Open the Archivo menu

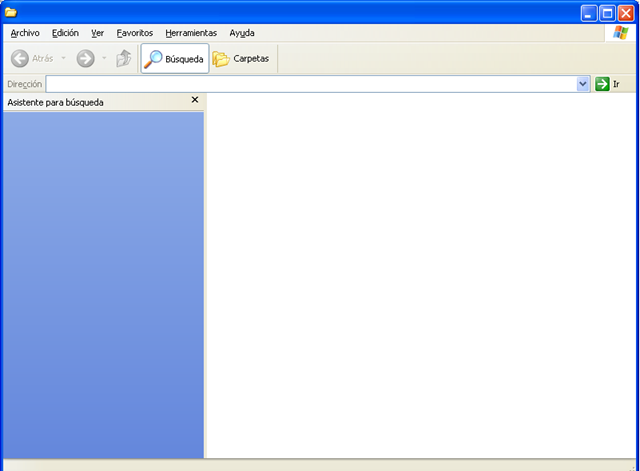pos(25,33)
